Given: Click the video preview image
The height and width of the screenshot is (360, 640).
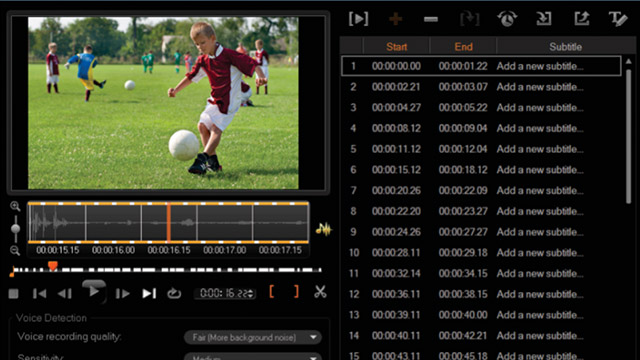Looking at the screenshot, I should pyautogui.click(x=163, y=103).
